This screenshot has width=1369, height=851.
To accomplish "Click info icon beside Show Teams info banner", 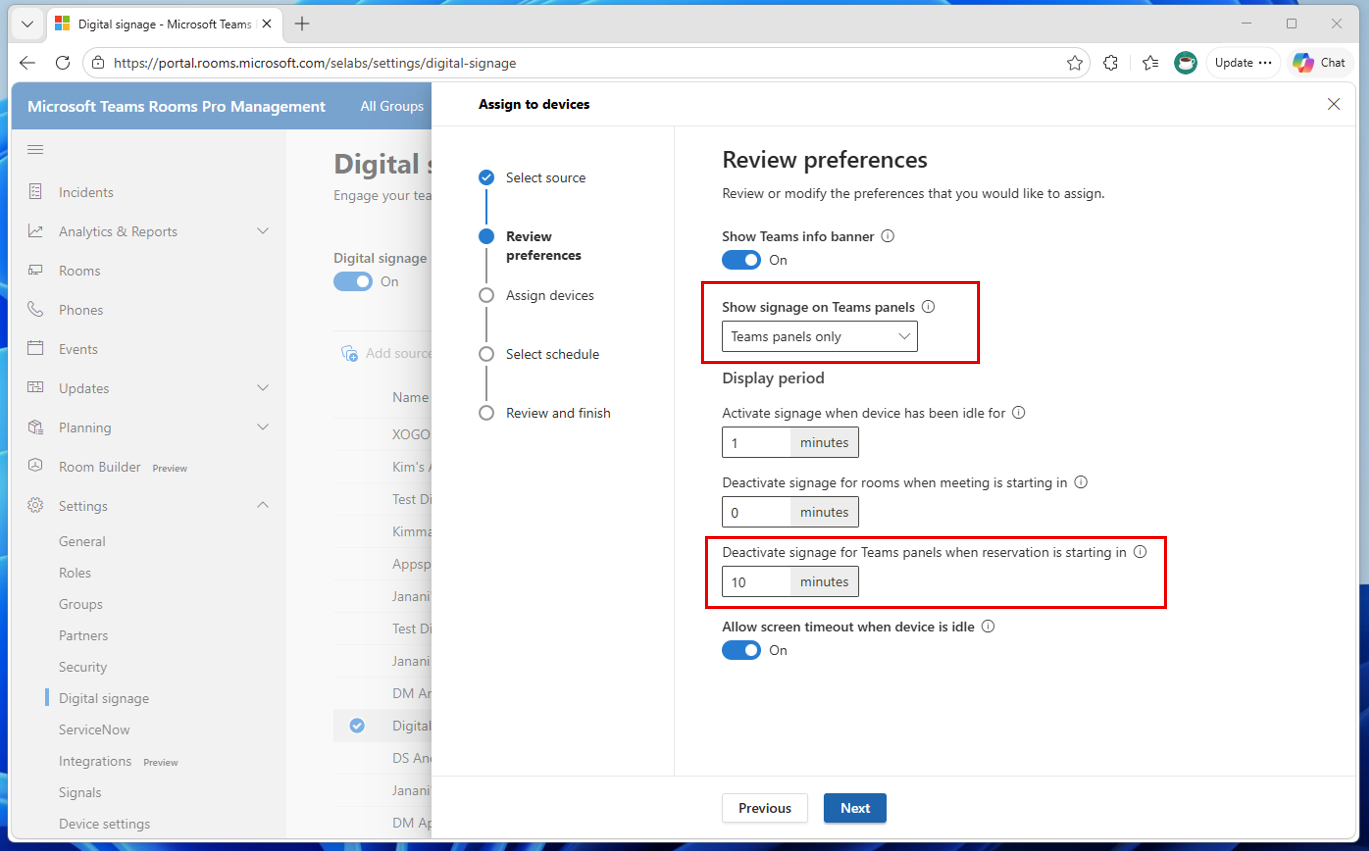I will 887,237.
